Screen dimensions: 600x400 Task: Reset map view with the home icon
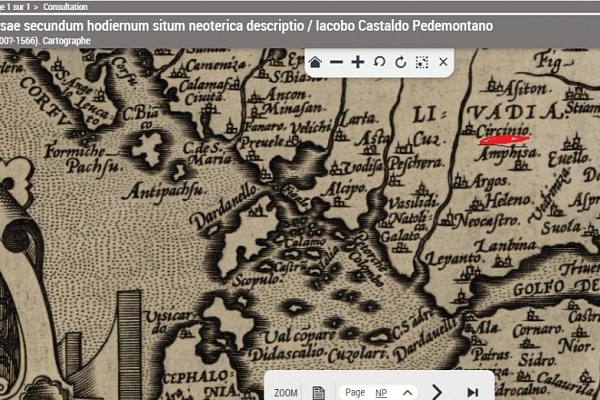tap(315, 62)
